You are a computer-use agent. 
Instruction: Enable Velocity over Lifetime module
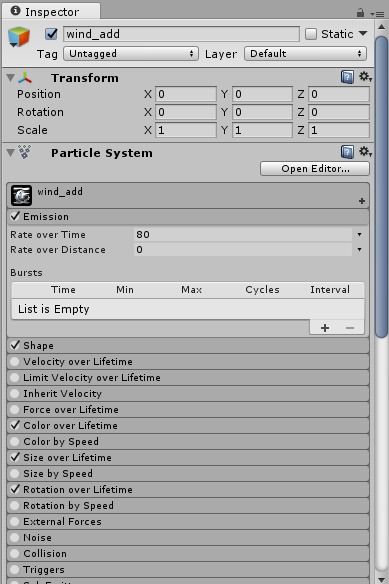tap(15, 362)
